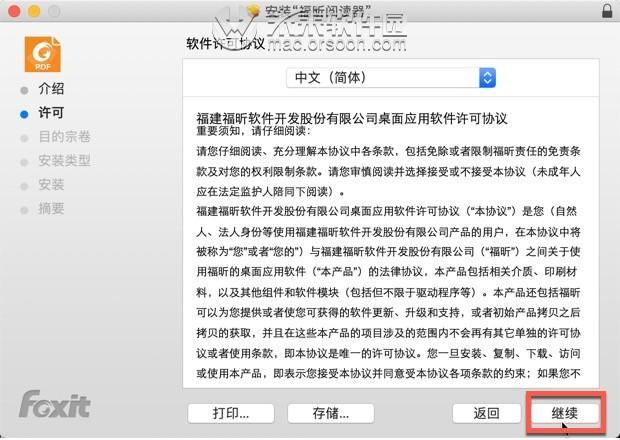Click the lock icon in title bar
620x440 pixels.
(607, 11)
